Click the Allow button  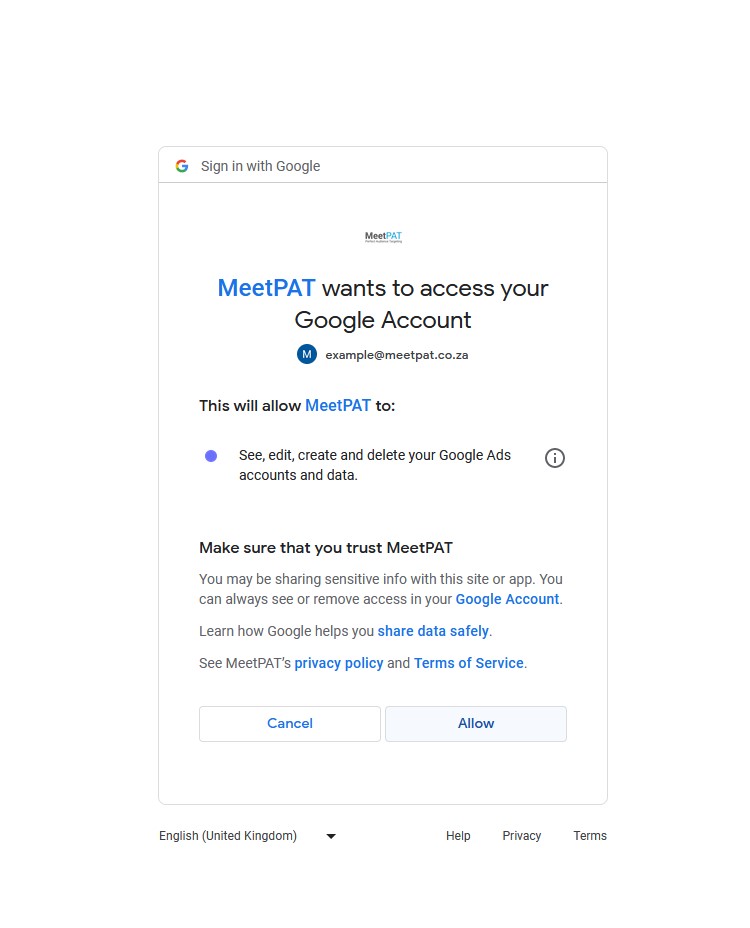pos(476,723)
